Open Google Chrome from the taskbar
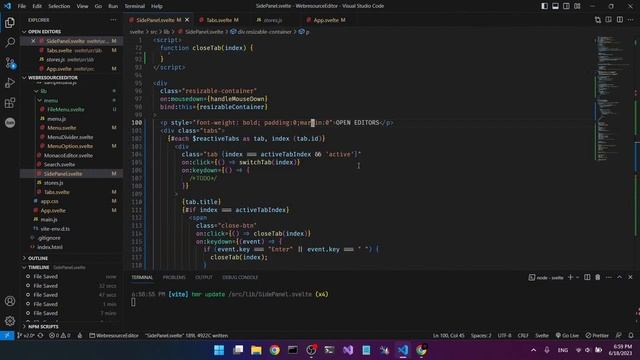 pyautogui.click(x=275, y=350)
